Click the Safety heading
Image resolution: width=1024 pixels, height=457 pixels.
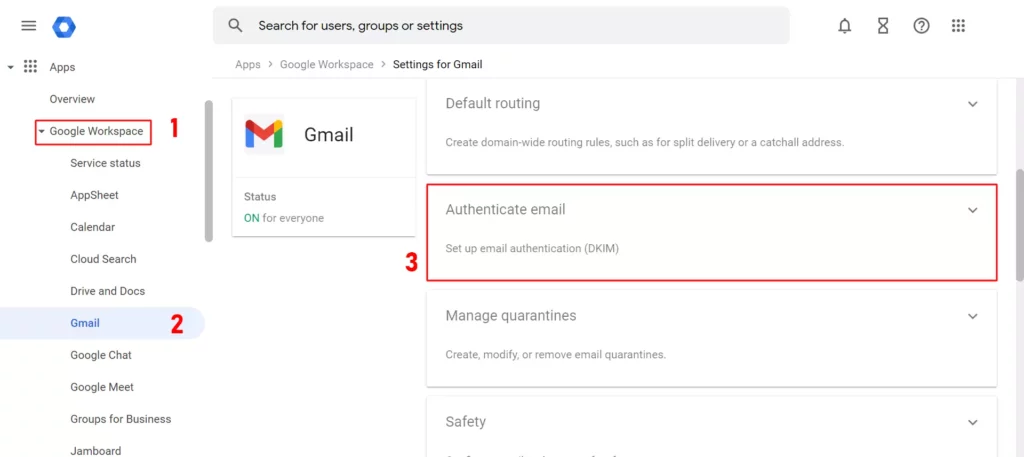coord(466,422)
